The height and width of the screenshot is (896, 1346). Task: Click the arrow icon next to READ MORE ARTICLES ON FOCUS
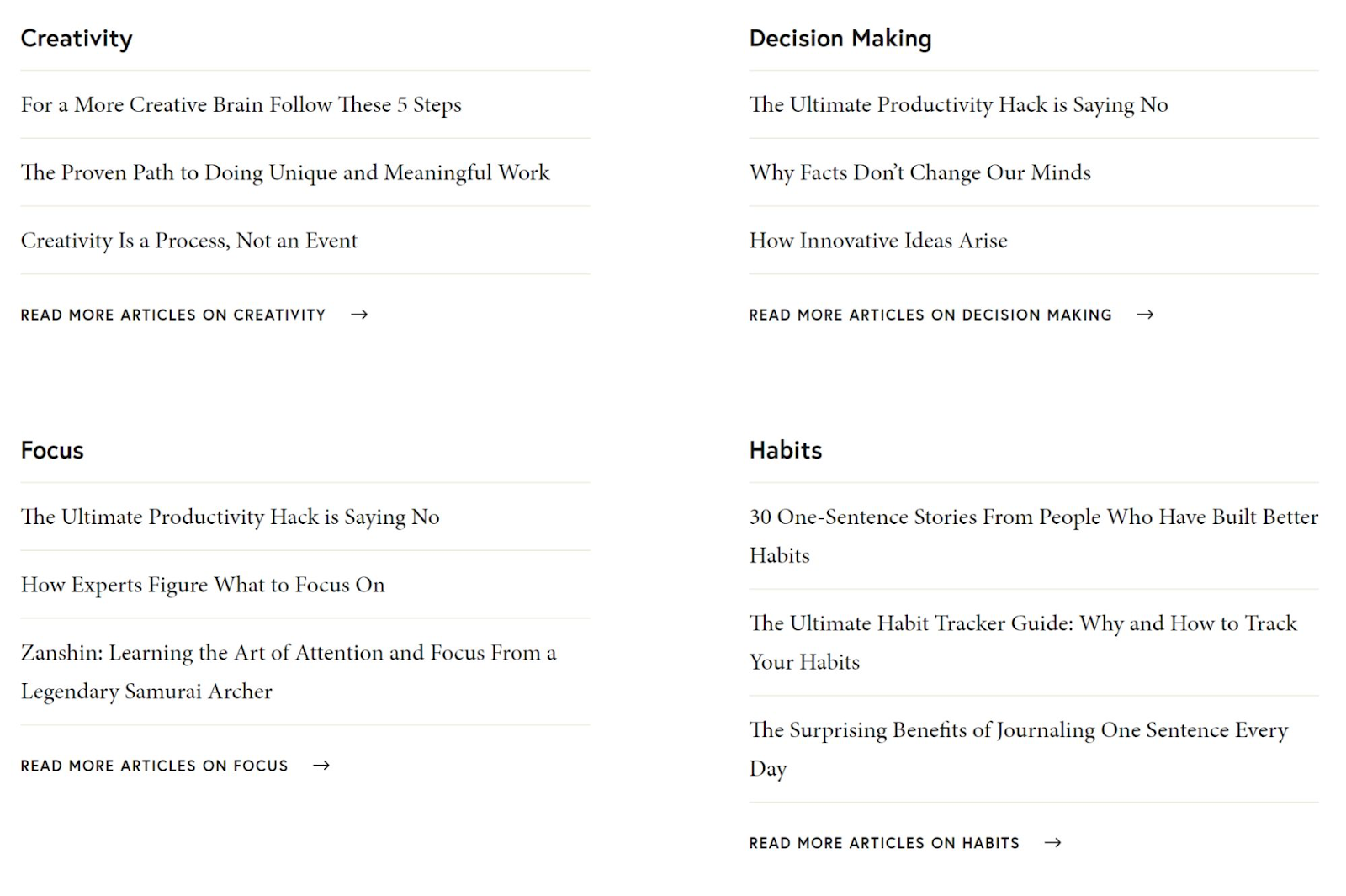pyautogui.click(x=322, y=766)
